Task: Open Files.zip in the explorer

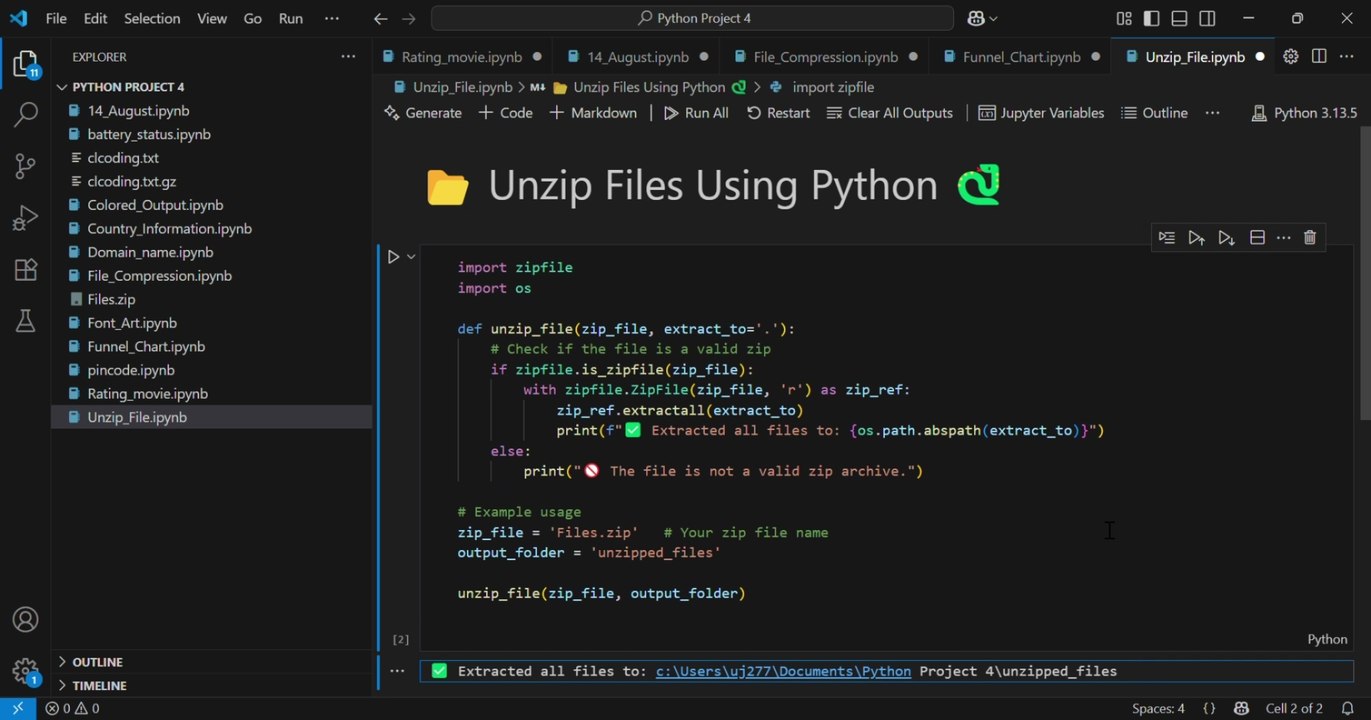Action: coord(111,299)
